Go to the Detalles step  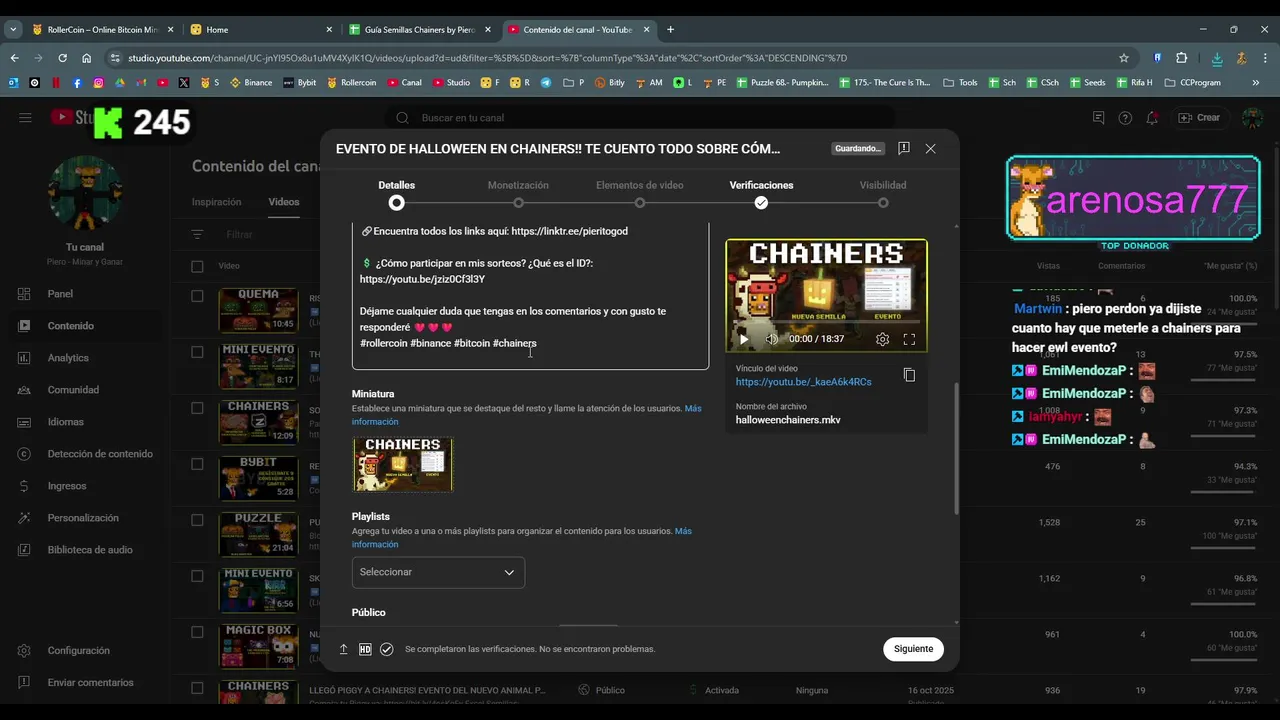tap(396, 193)
